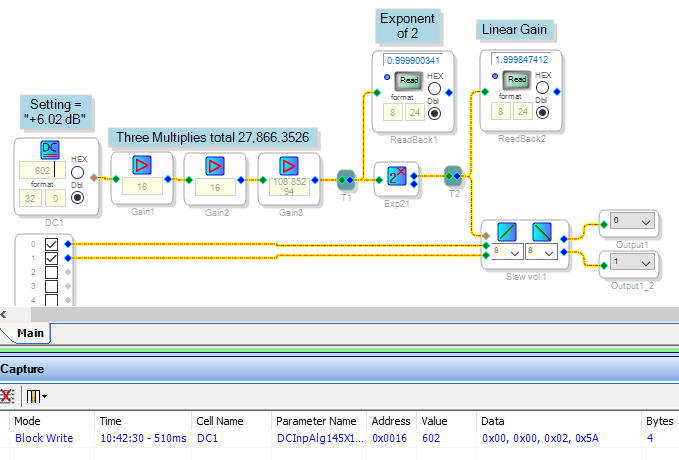Screen dimensions: 679x460
Task: Click the Output1_2 input pin
Action: 604,265
